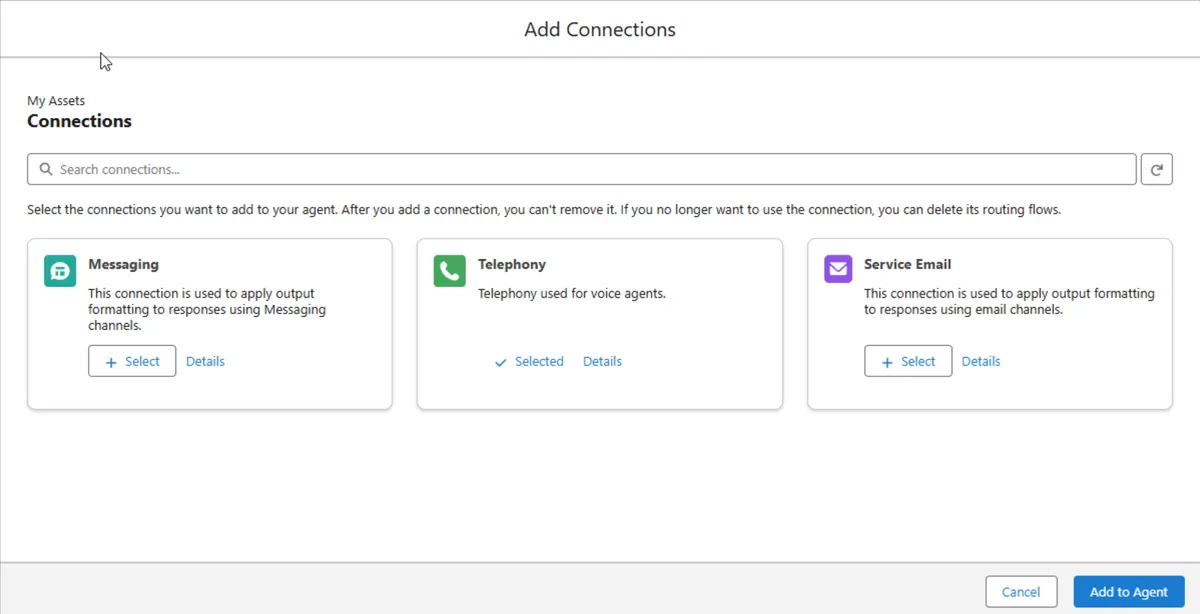Click the refresh connections icon button
Screen dimensions: 1200x614
(1156, 169)
